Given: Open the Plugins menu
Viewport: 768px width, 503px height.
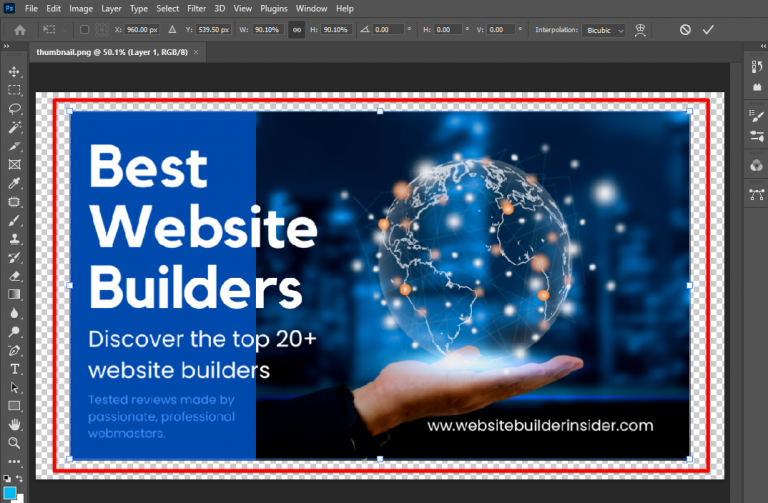Looking at the screenshot, I should [x=274, y=8].
